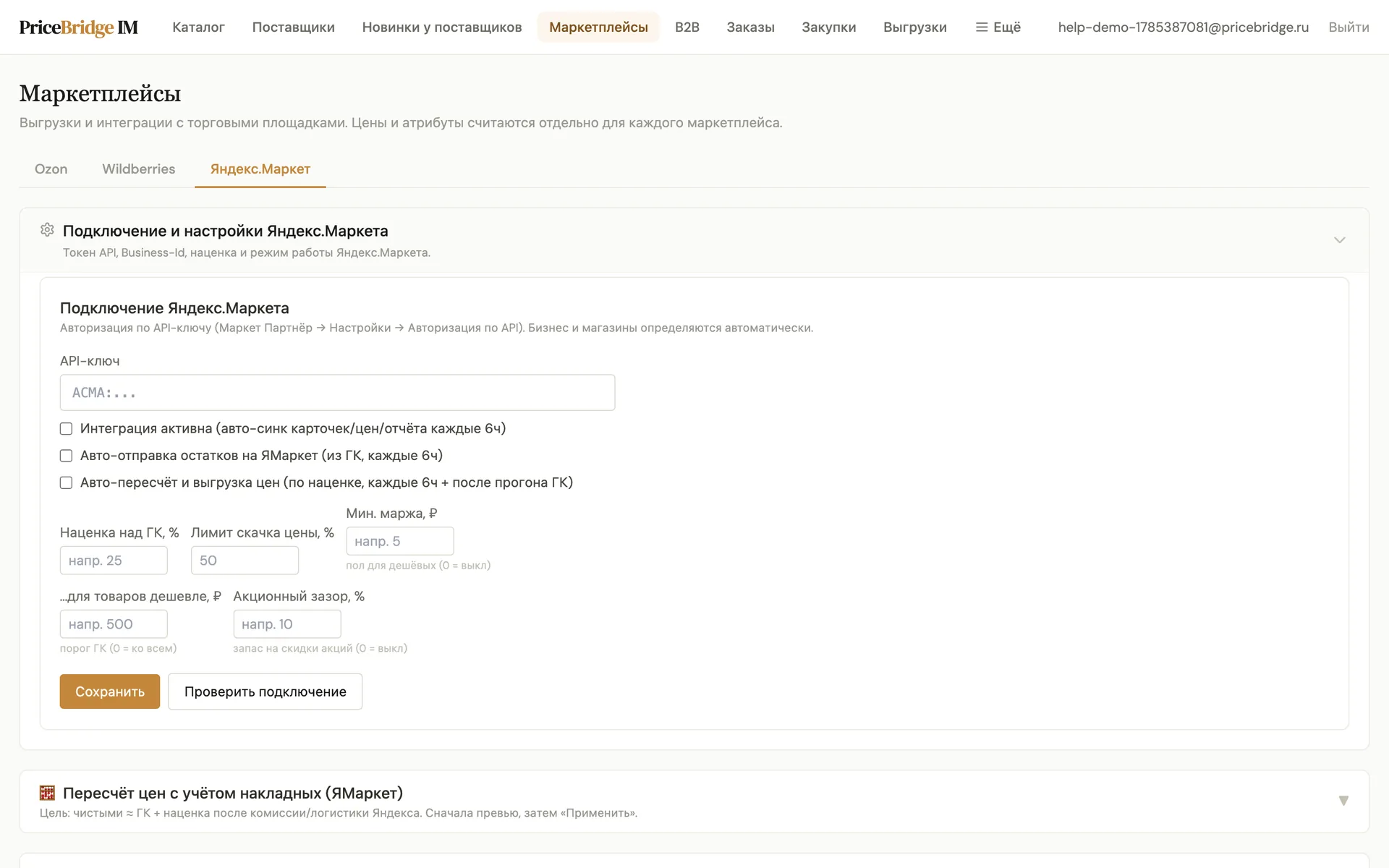Open Новинки у поставщиков page
1389x868 pixels.
(x=442, y=27)
